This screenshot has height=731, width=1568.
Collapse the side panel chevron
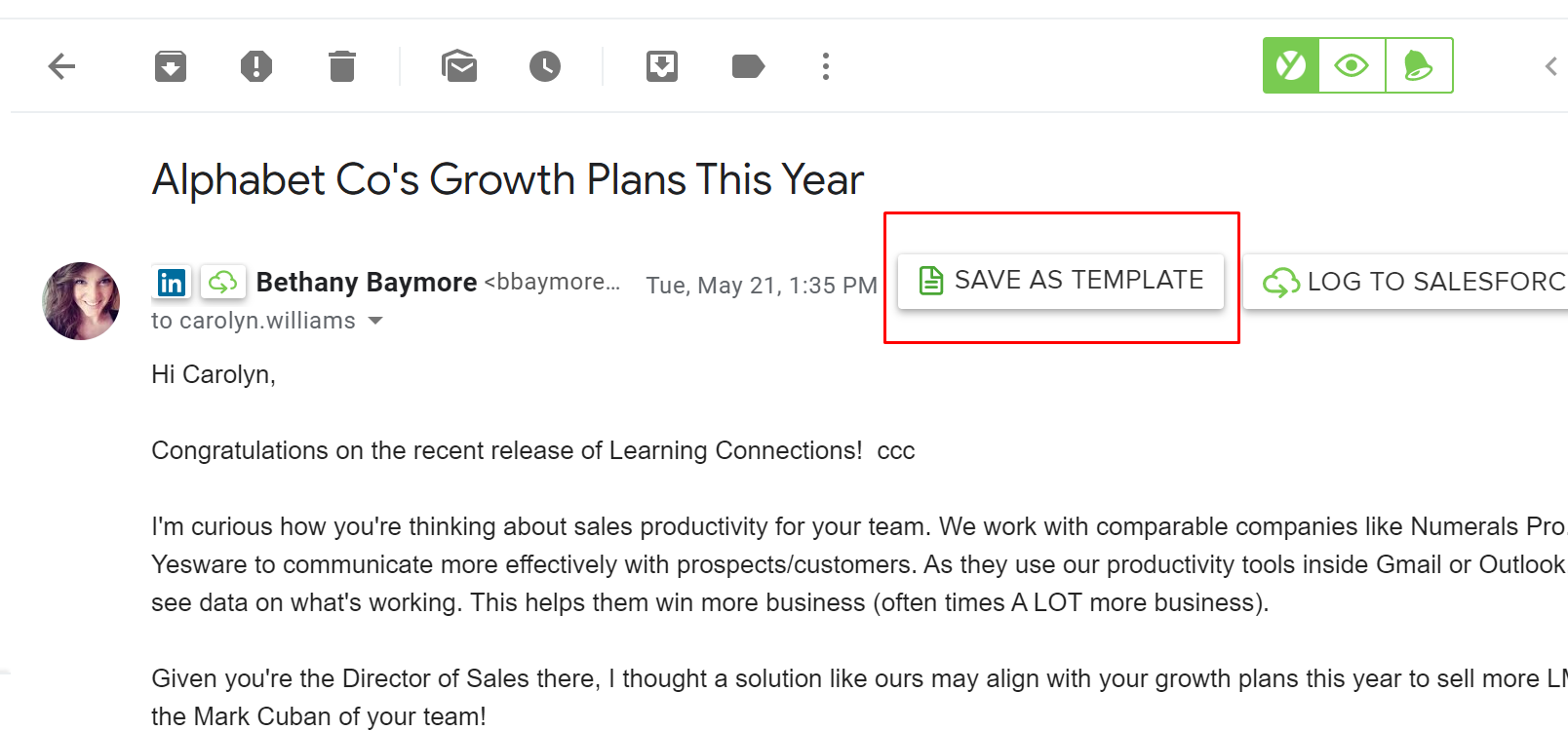click(1550, 66)
